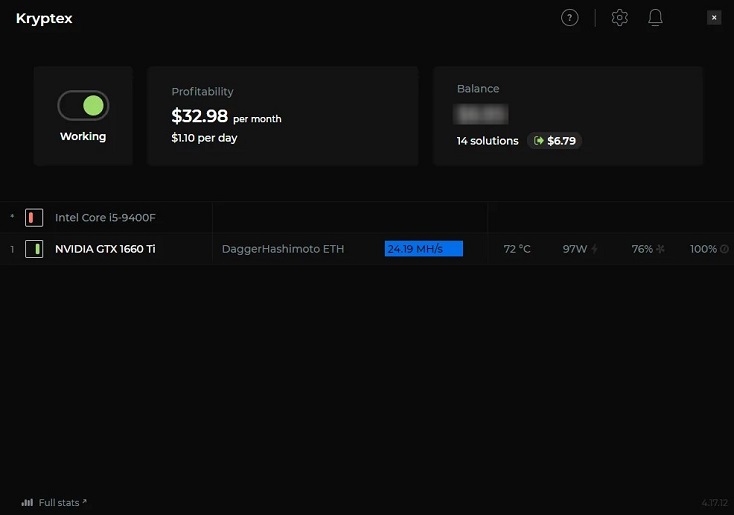Toggle the Working mining switch off
The height and width of the screenshot is (515, 734).
[83, 105]
